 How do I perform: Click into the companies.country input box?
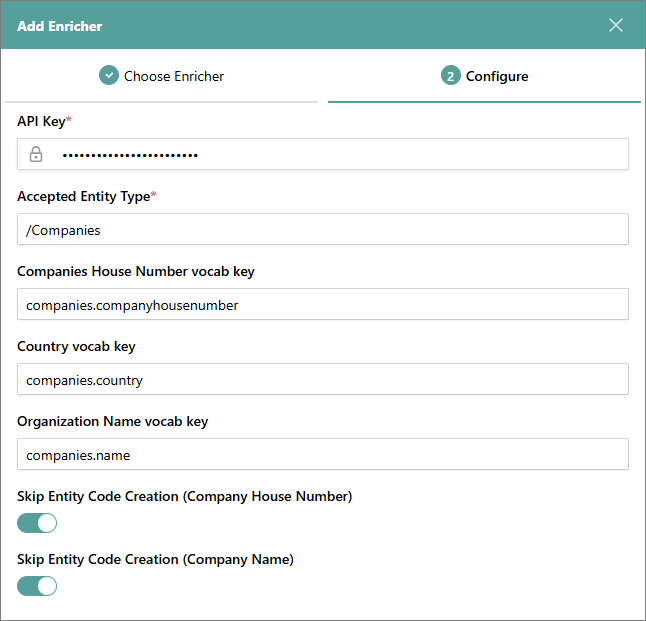322,379
